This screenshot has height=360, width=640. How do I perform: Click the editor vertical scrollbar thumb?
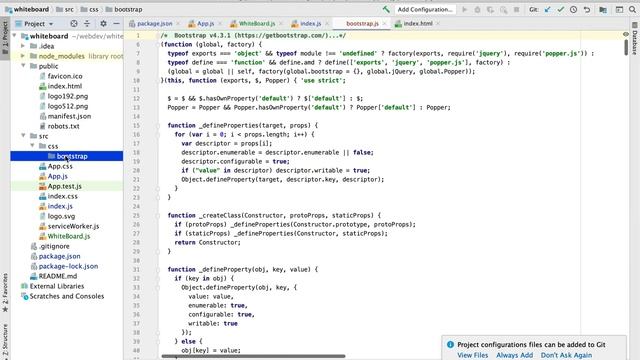626,47
